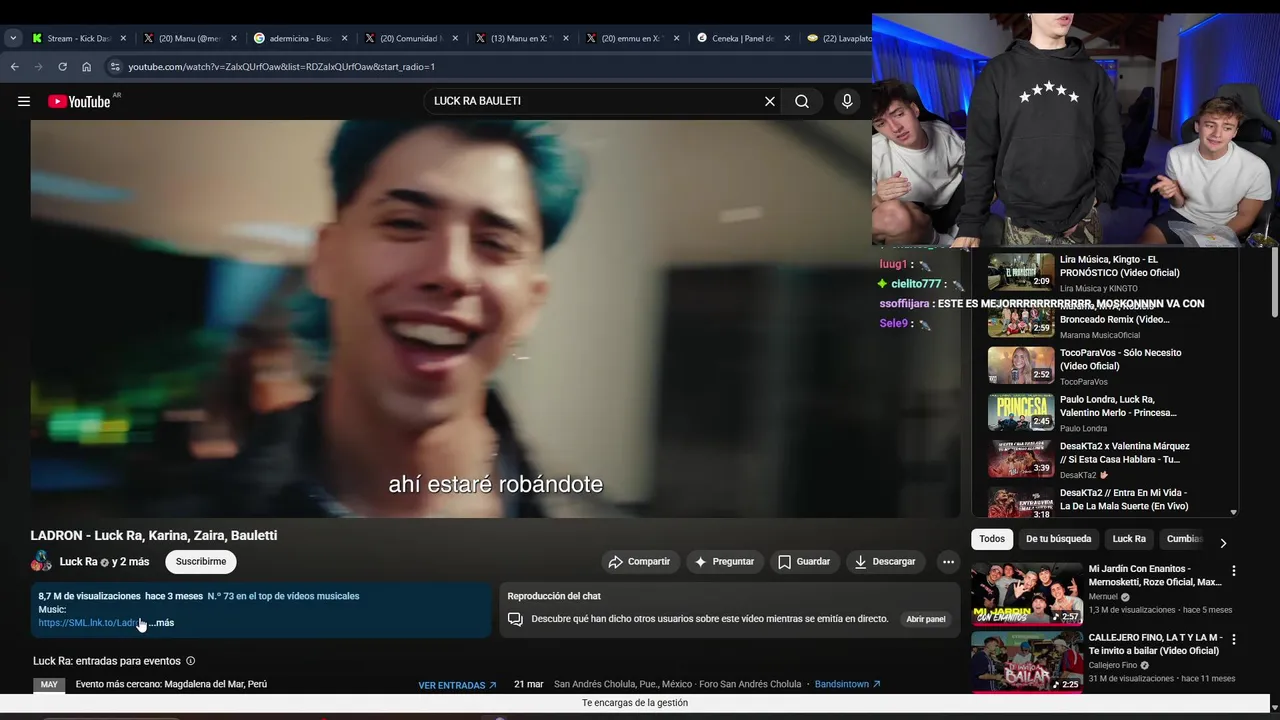Expand description with ...más
The width and height of the screenshot is (1280, 720).
[x=162, y=623]
